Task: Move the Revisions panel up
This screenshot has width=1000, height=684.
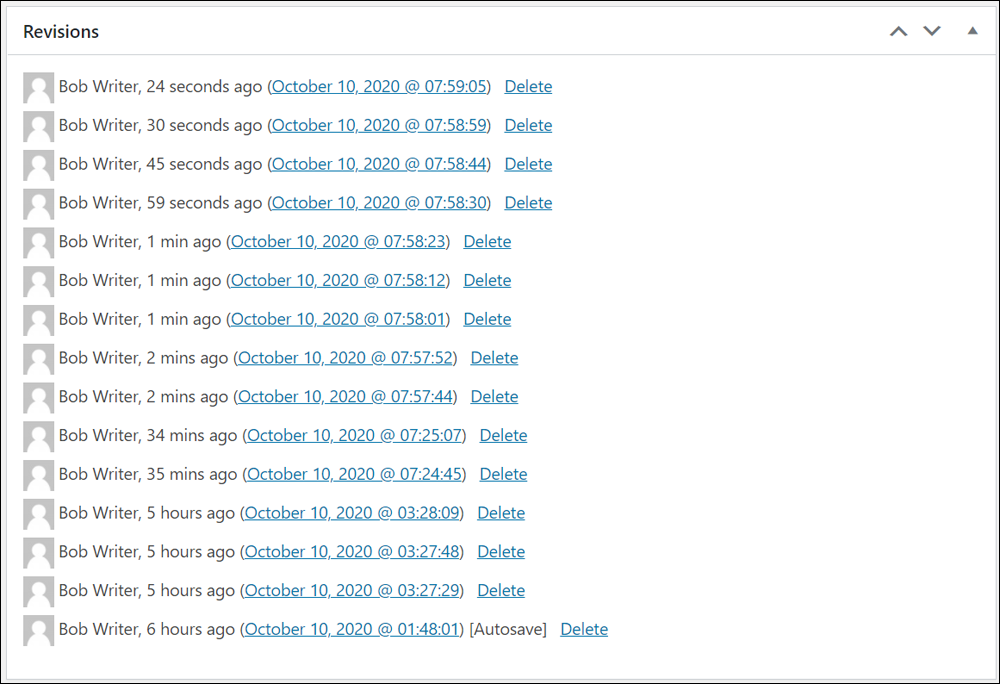Action: point(899,31)
